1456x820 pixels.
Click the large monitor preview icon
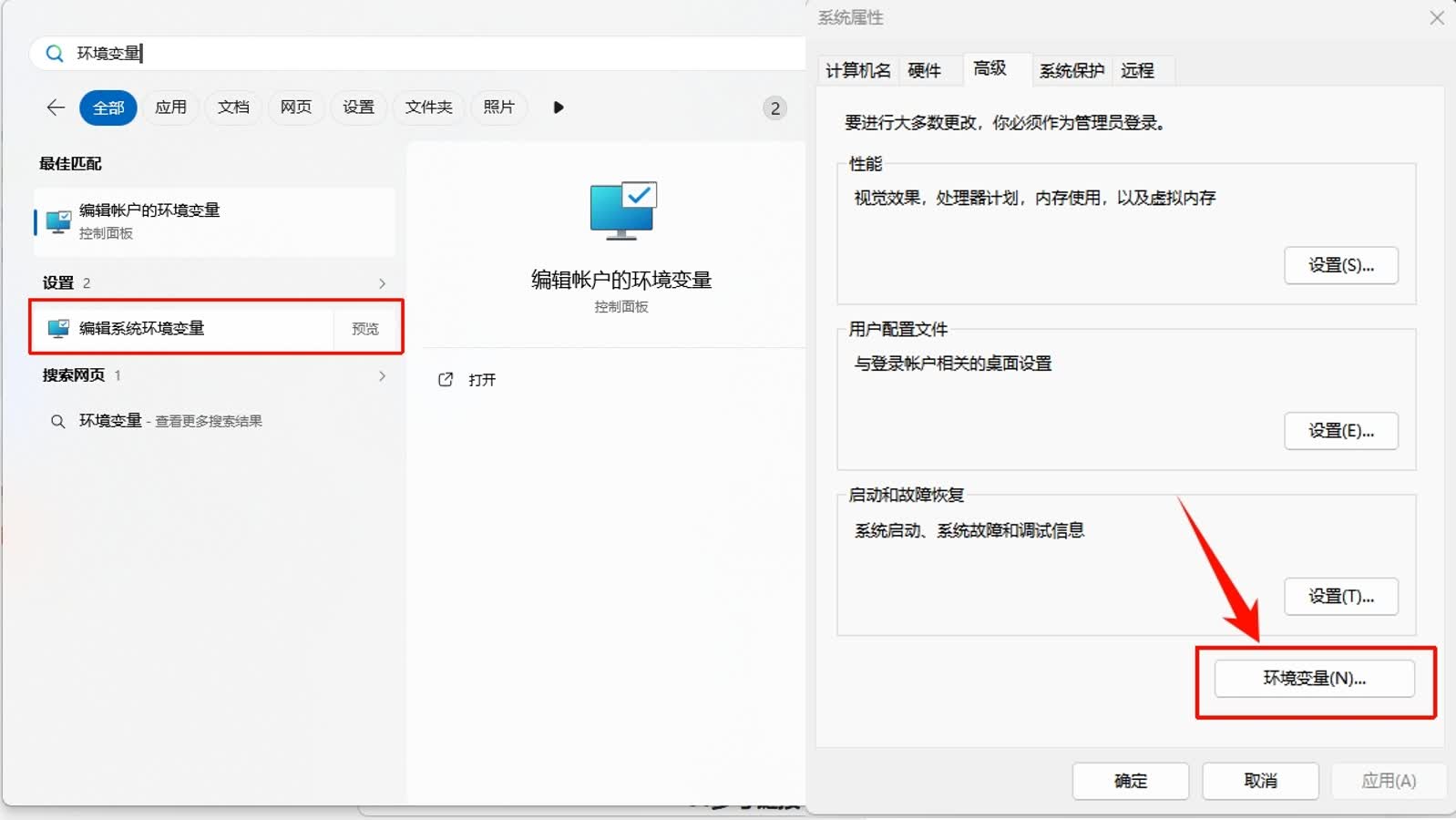[x=623, y=211]
